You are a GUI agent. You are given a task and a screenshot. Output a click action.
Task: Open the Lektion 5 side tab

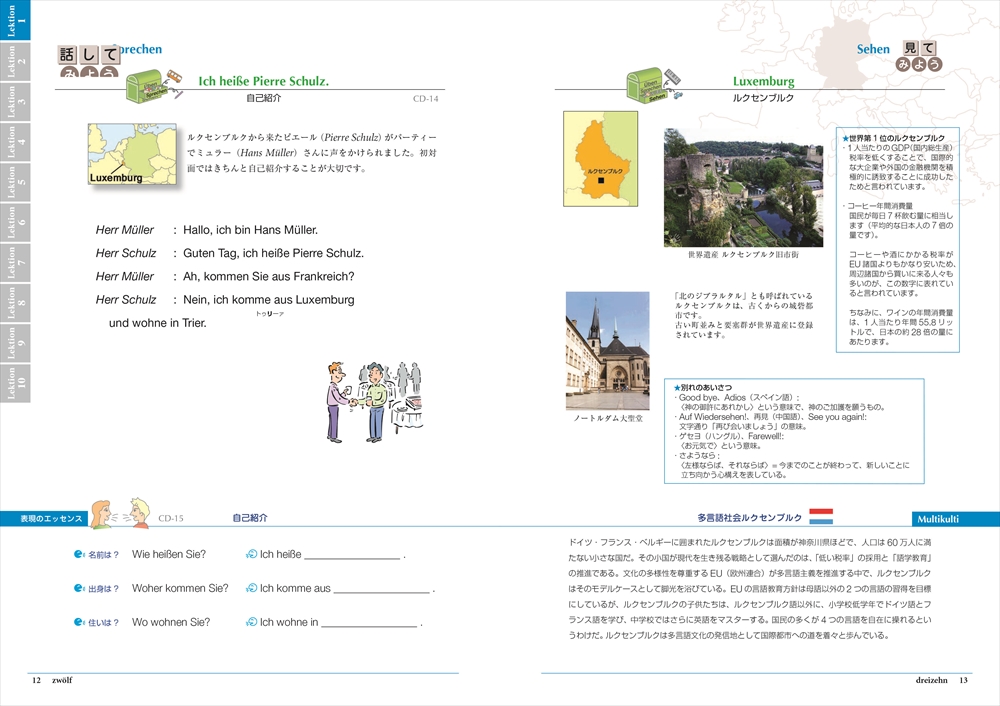[x=15, y=182]
